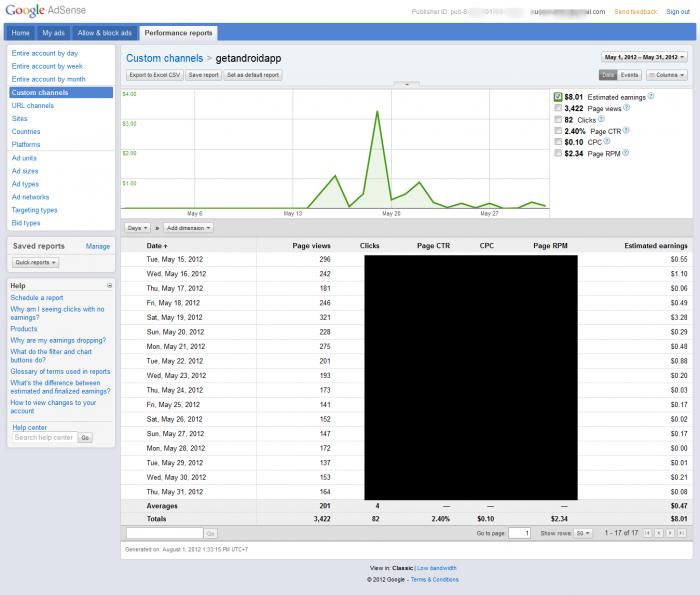The height and width of the screenshot is (595, 700).
Task: Open help icon next to Clicks metric
Action: tap(601, 119)
